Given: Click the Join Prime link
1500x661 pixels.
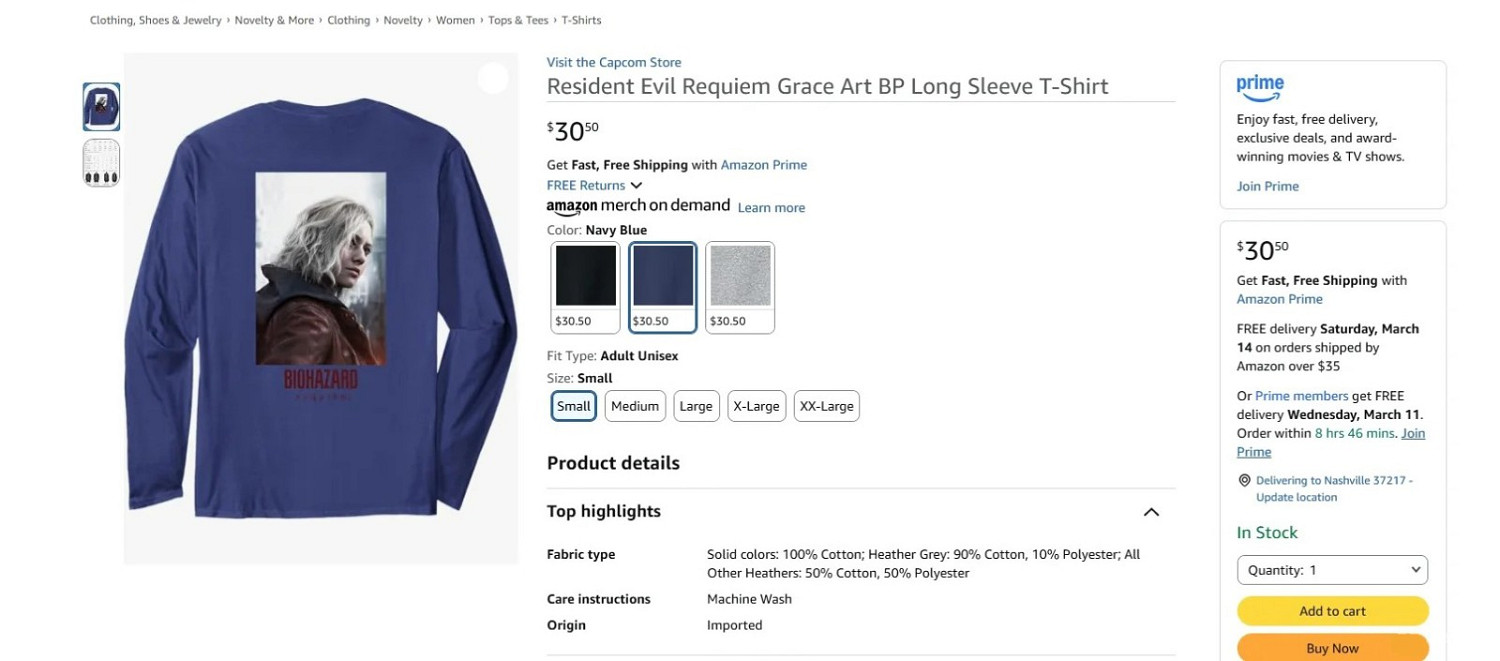Looking at the screenshot, I should pyautogui.click(x=1267, y=186).
